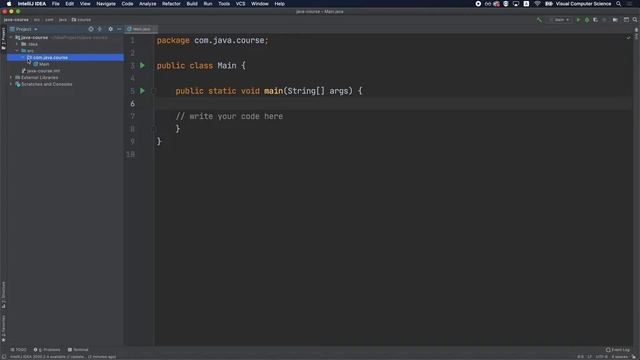Click the locate/select opened file target icon
This screenshot has width=640, height=360.
(91, 29)
